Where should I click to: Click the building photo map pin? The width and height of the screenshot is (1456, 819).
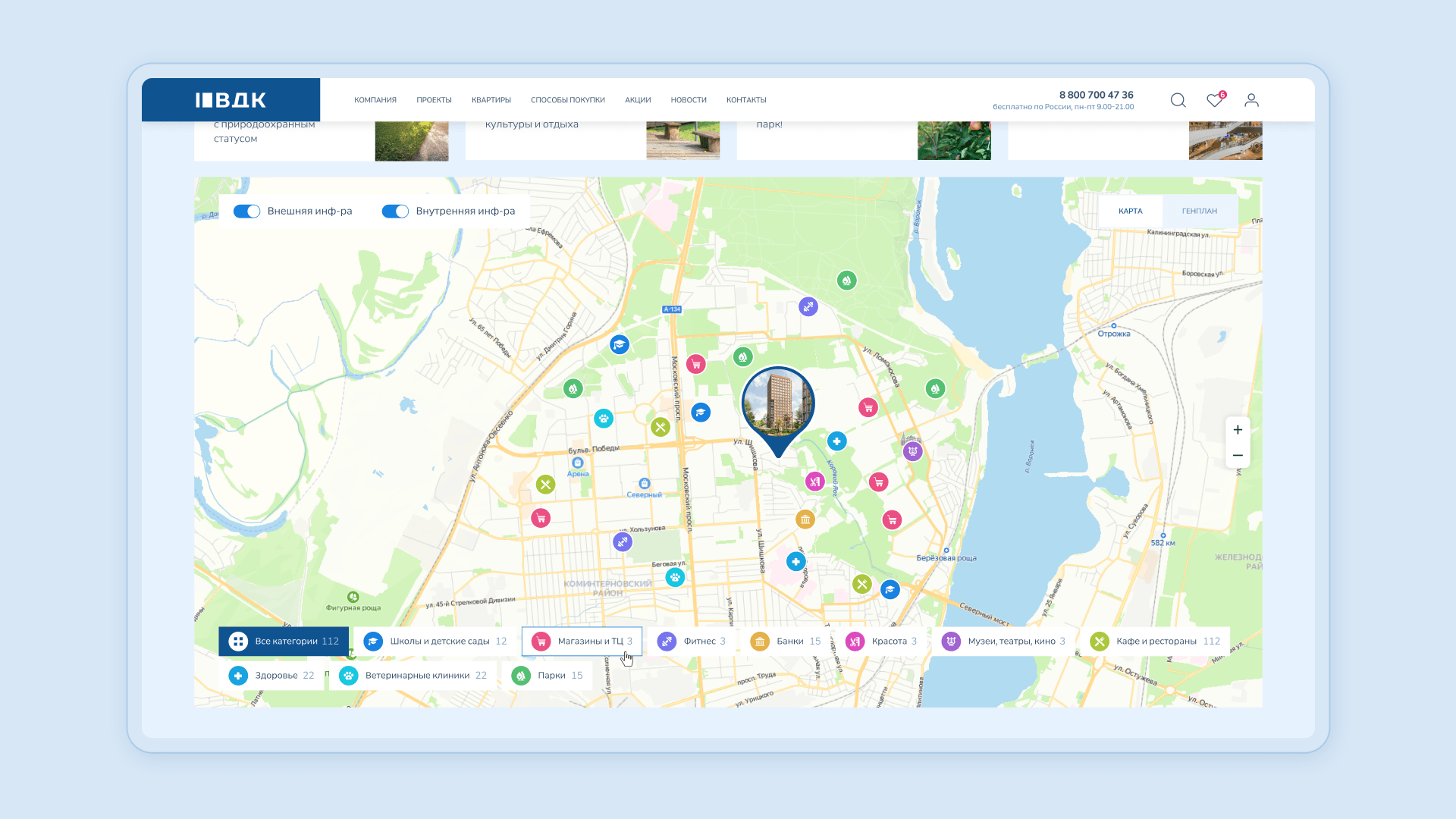[x=778, y=403]
